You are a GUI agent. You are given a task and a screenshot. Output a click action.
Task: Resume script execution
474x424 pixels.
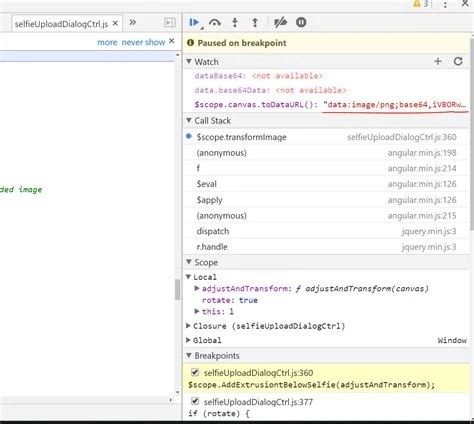tap(194, 23)
